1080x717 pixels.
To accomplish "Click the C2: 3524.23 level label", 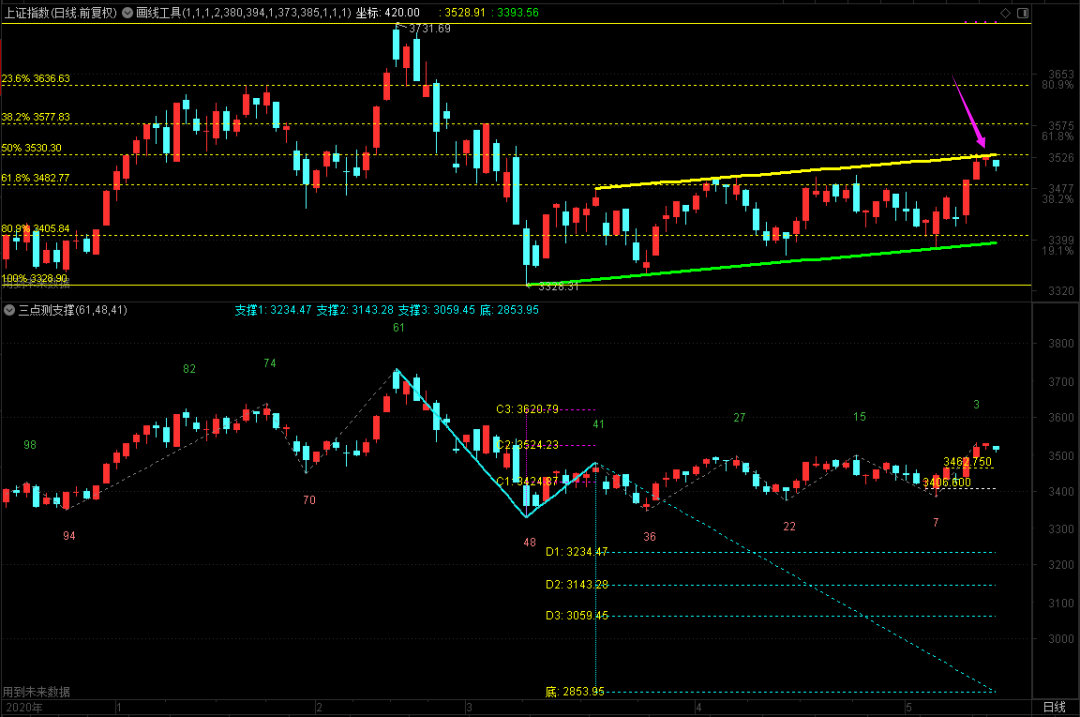I will [527, 445].
